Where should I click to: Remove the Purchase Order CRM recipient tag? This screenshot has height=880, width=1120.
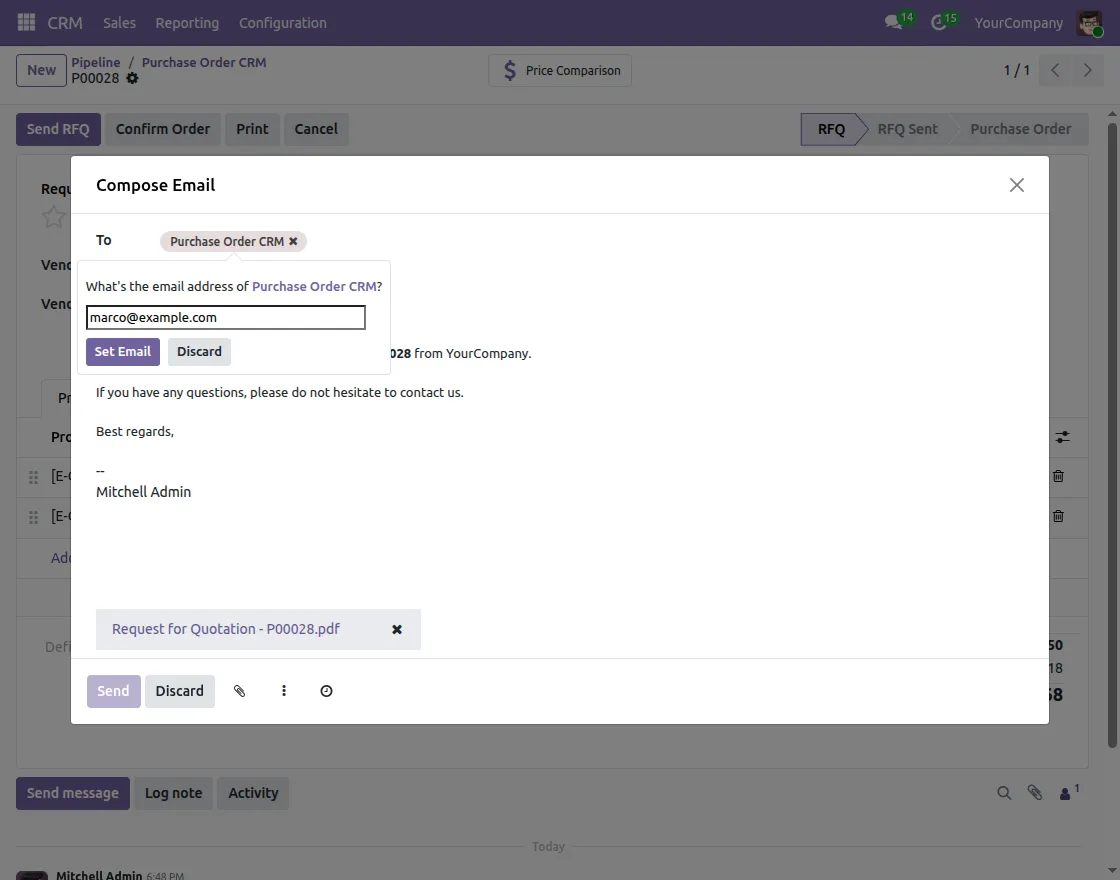pyautogui.click(x=293, y=241)
